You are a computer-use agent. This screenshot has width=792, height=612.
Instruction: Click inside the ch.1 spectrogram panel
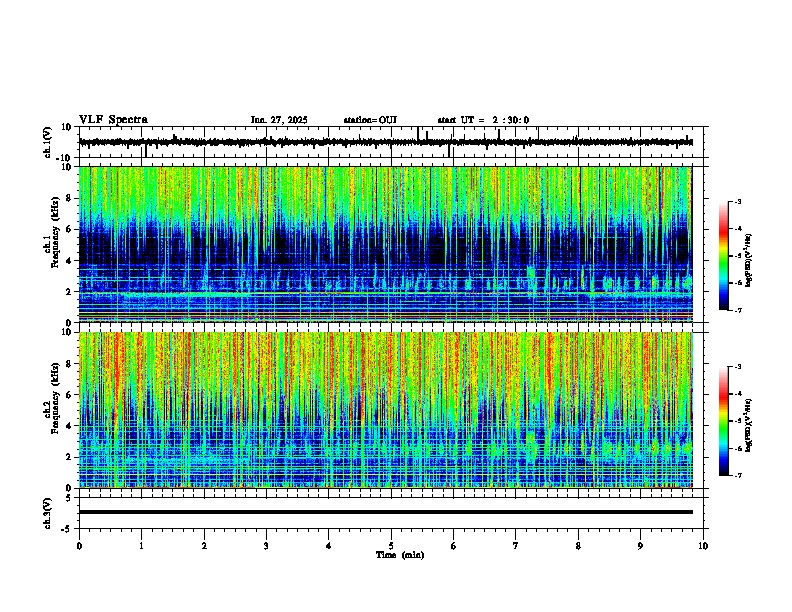pyautogui.click(x=386, y=244)
